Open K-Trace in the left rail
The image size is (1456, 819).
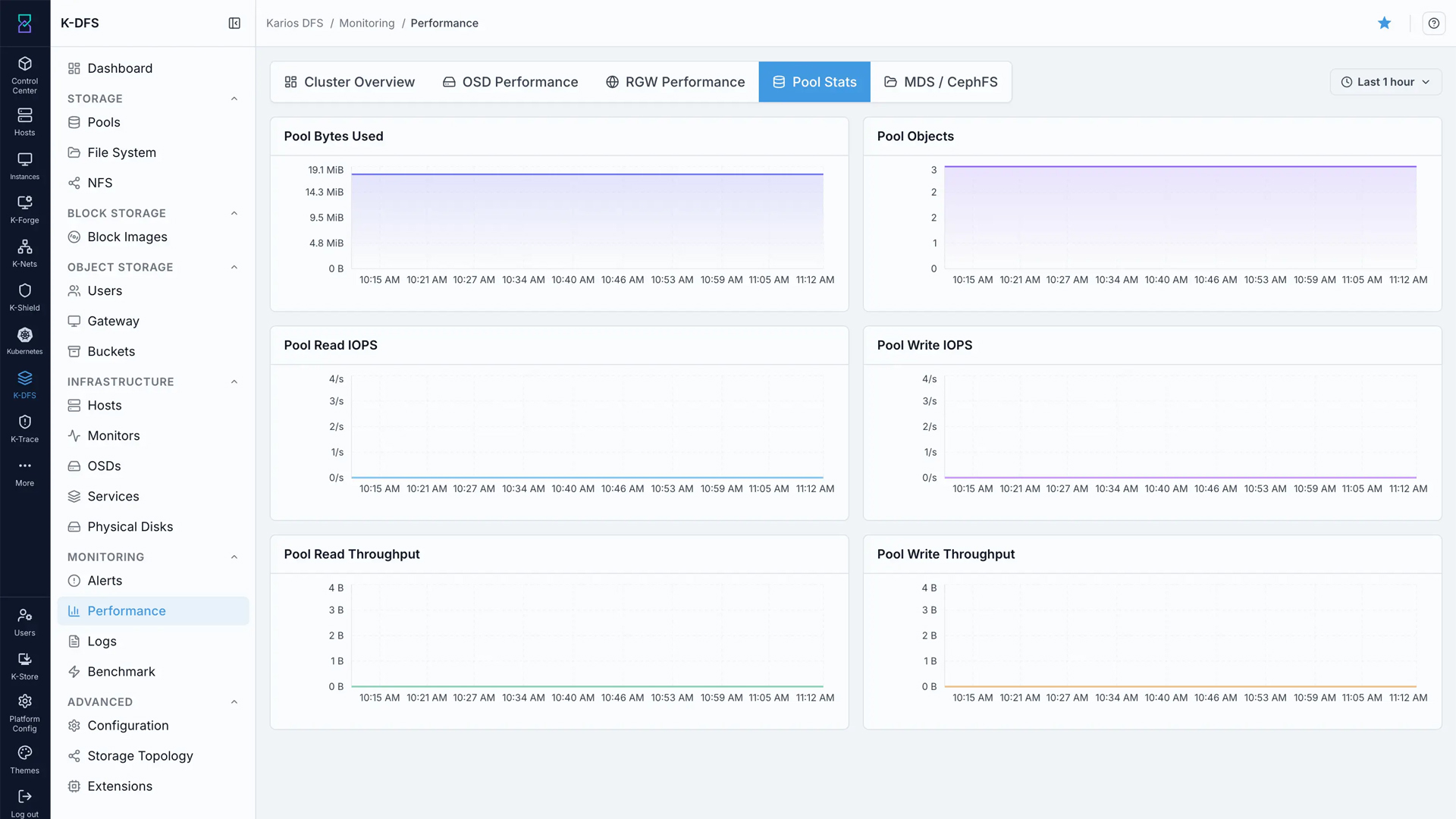pos(24,428)
